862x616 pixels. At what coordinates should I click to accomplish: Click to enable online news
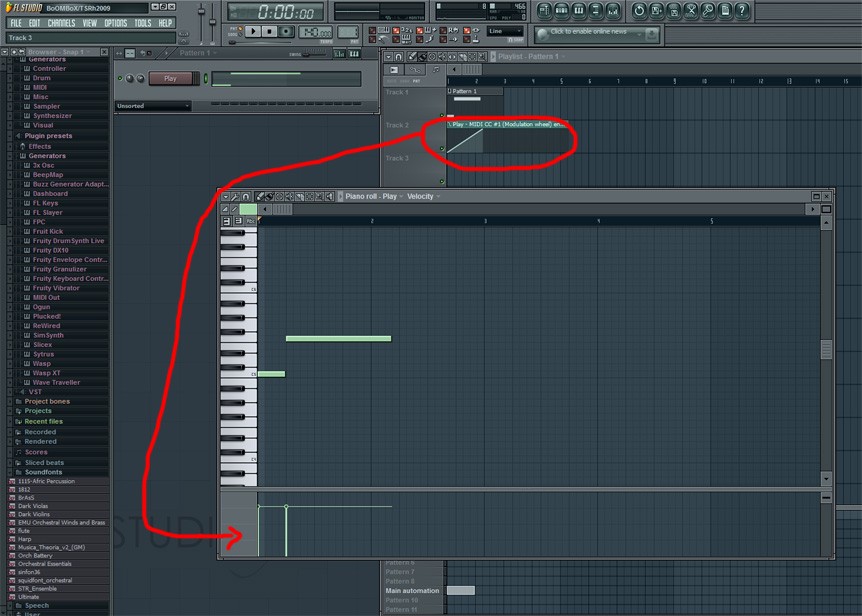click(x=588, y=32)
